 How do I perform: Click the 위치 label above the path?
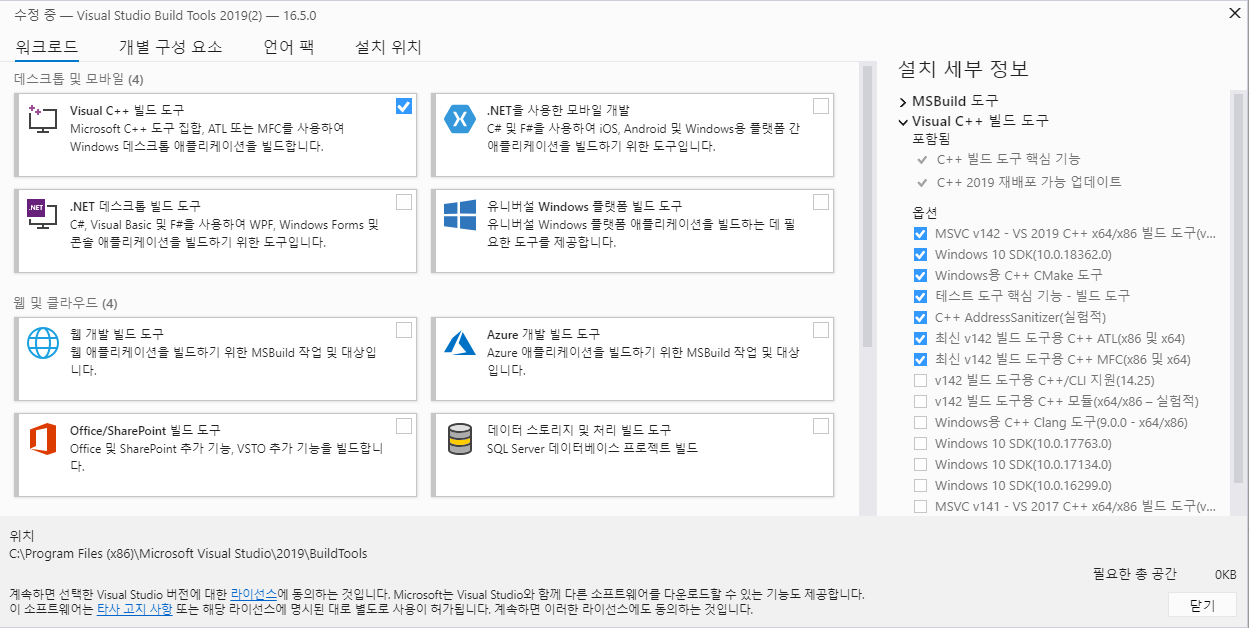tap(22, 536)
